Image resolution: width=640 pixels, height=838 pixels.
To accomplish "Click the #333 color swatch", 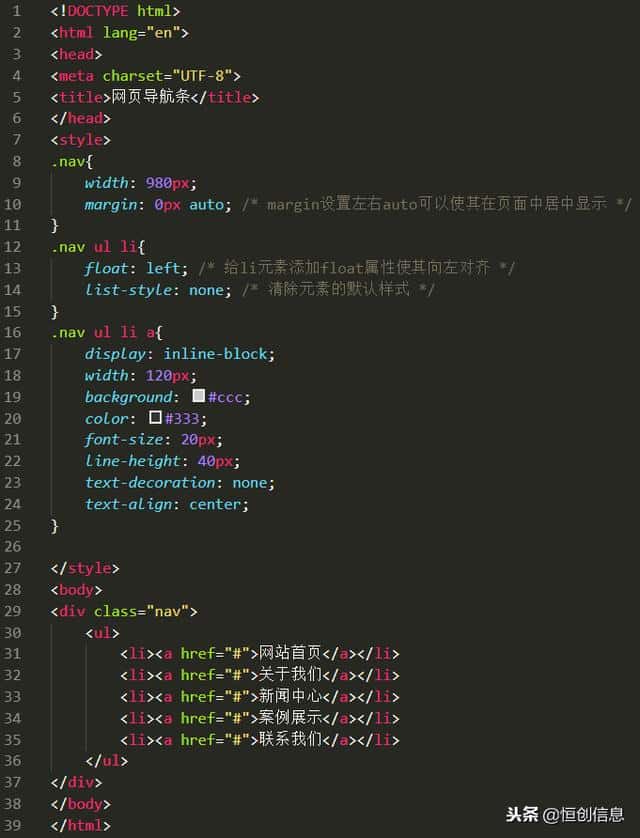I will pos(155,417).
